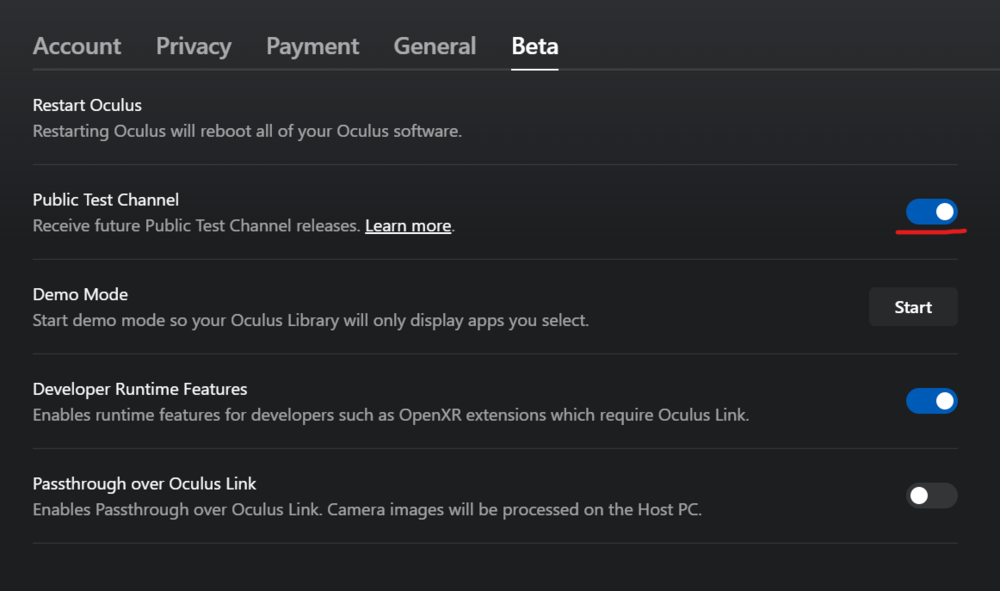Click the Public Test Channel heading
Screen dimensions: 1000x591
pos(106,200)
